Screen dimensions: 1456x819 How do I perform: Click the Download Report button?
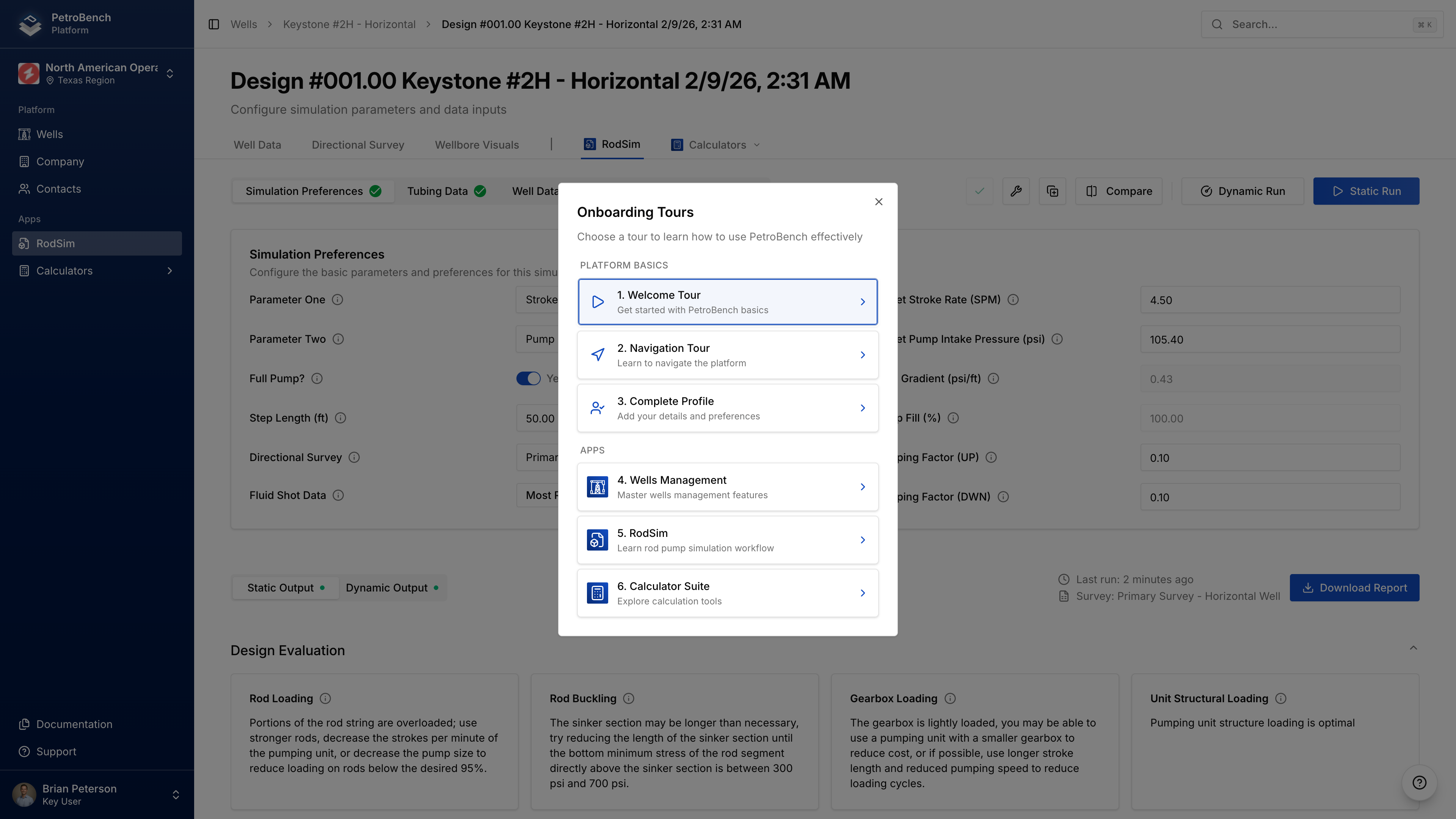click(x=1354, y=588)
